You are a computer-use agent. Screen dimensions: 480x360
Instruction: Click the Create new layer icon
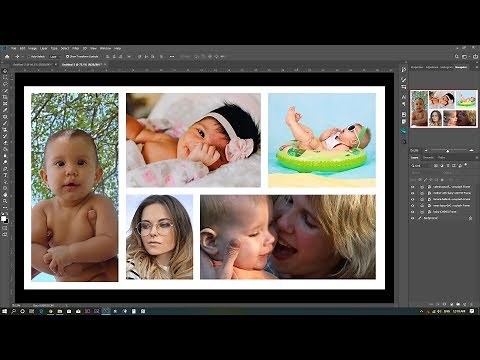464,304
